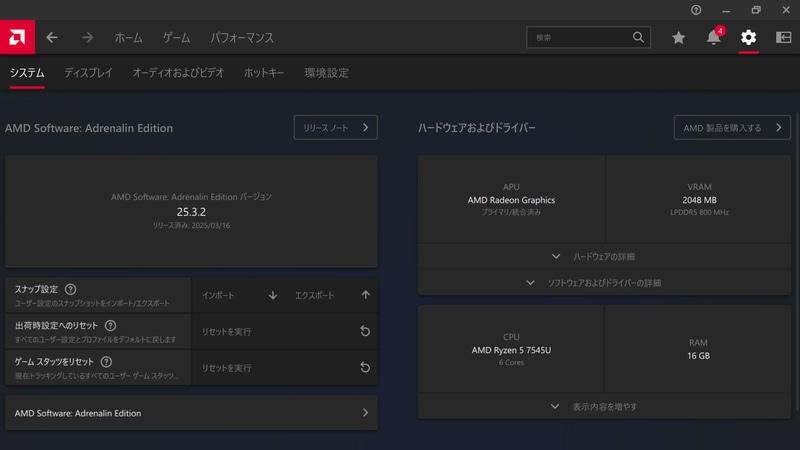
Task: Click AMD Ryzen 5 7545U text
Action: tap(511, 350)
